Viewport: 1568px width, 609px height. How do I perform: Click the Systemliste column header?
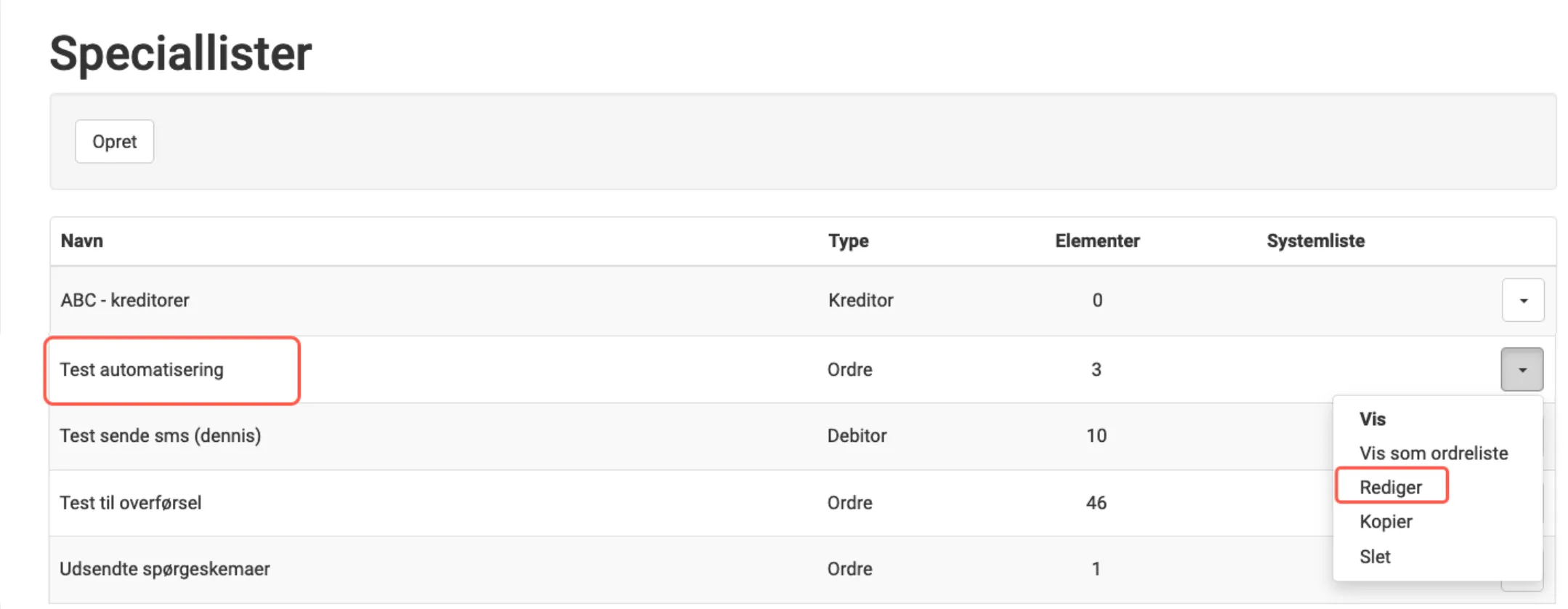[x=1315, y=241]
